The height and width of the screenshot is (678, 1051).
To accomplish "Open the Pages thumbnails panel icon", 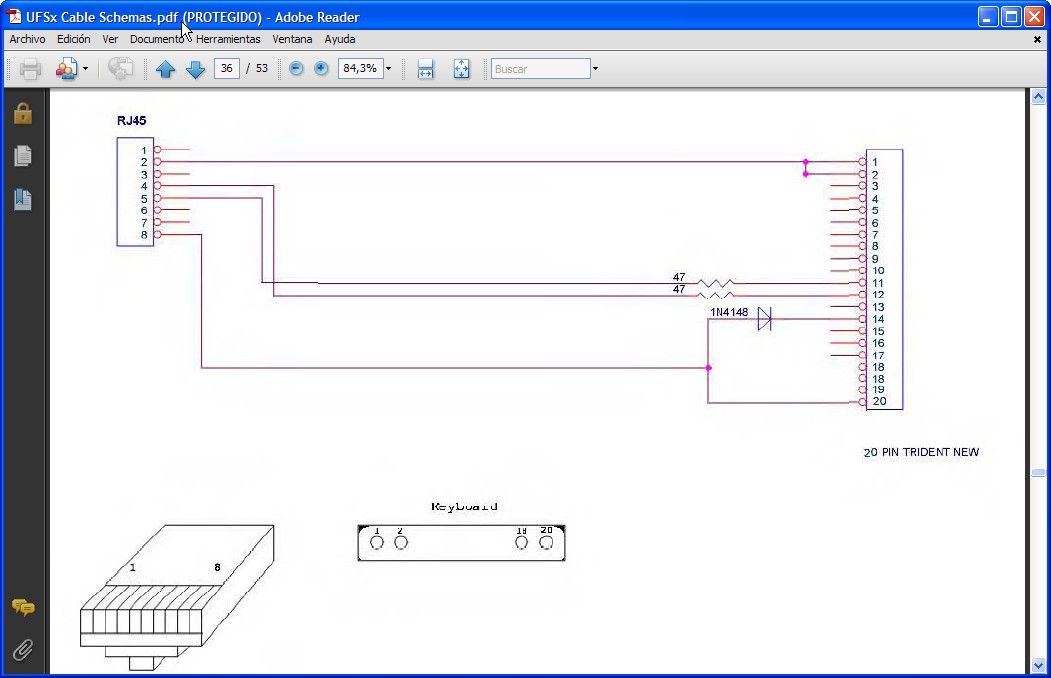I will coord(23,156).
